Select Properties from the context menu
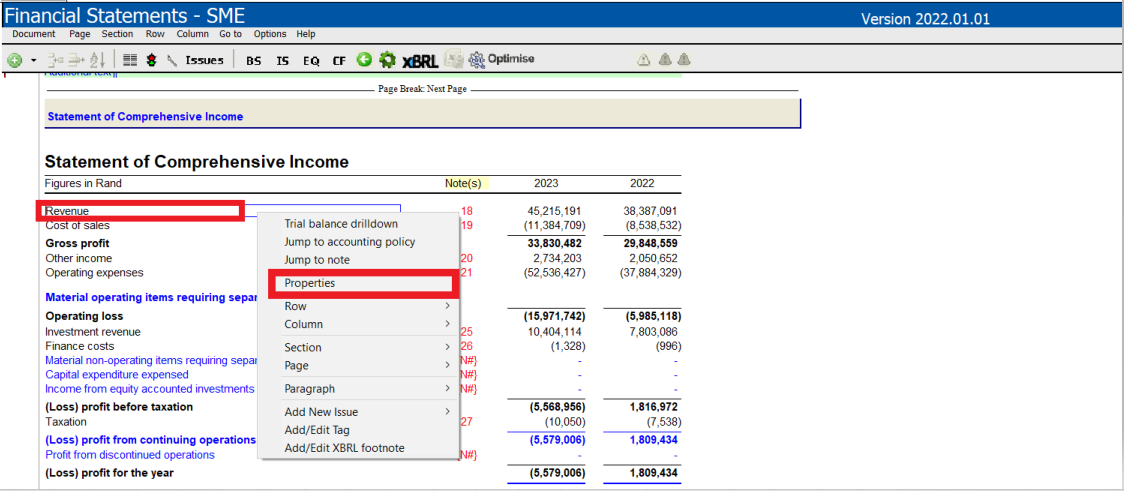Image resolution: width=1124 pixels, height=491 pixels. [x=310, y=283]
